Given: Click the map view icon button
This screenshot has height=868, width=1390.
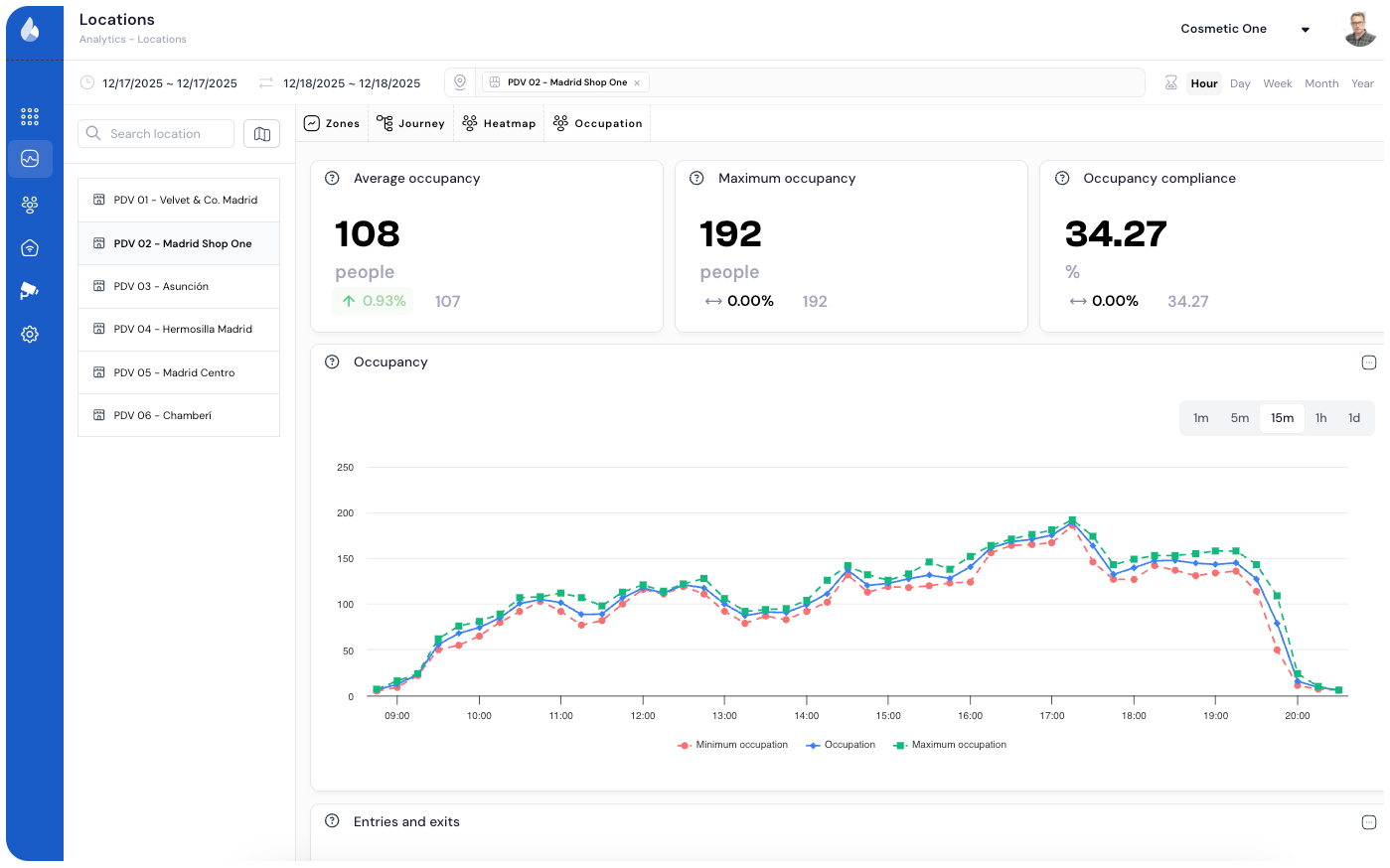Looking at the screenshot, I should [261, 134].
